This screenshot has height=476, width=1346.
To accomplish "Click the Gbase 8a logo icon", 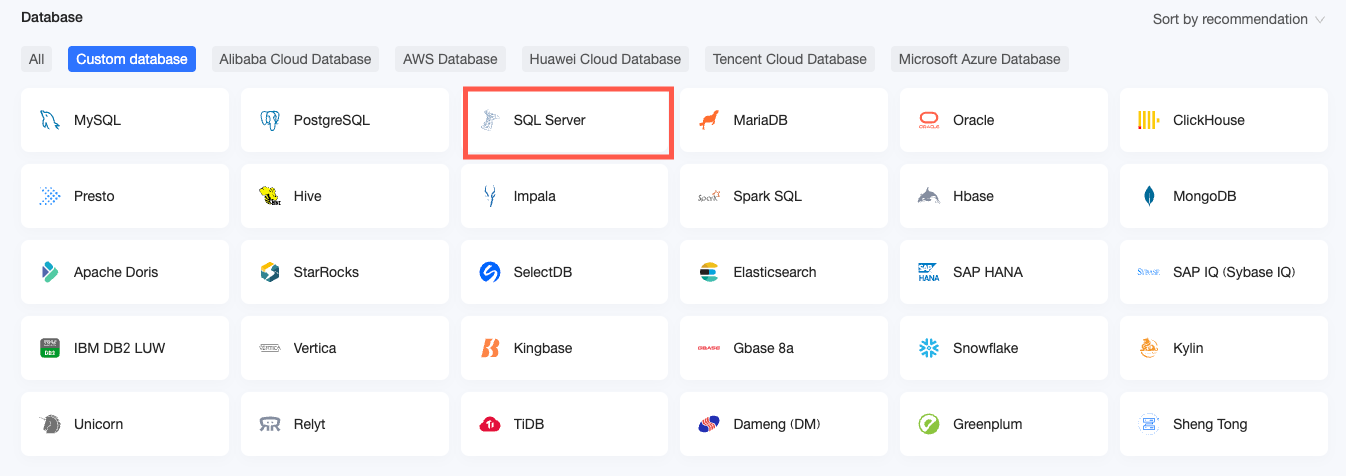I will coord(709,348).
